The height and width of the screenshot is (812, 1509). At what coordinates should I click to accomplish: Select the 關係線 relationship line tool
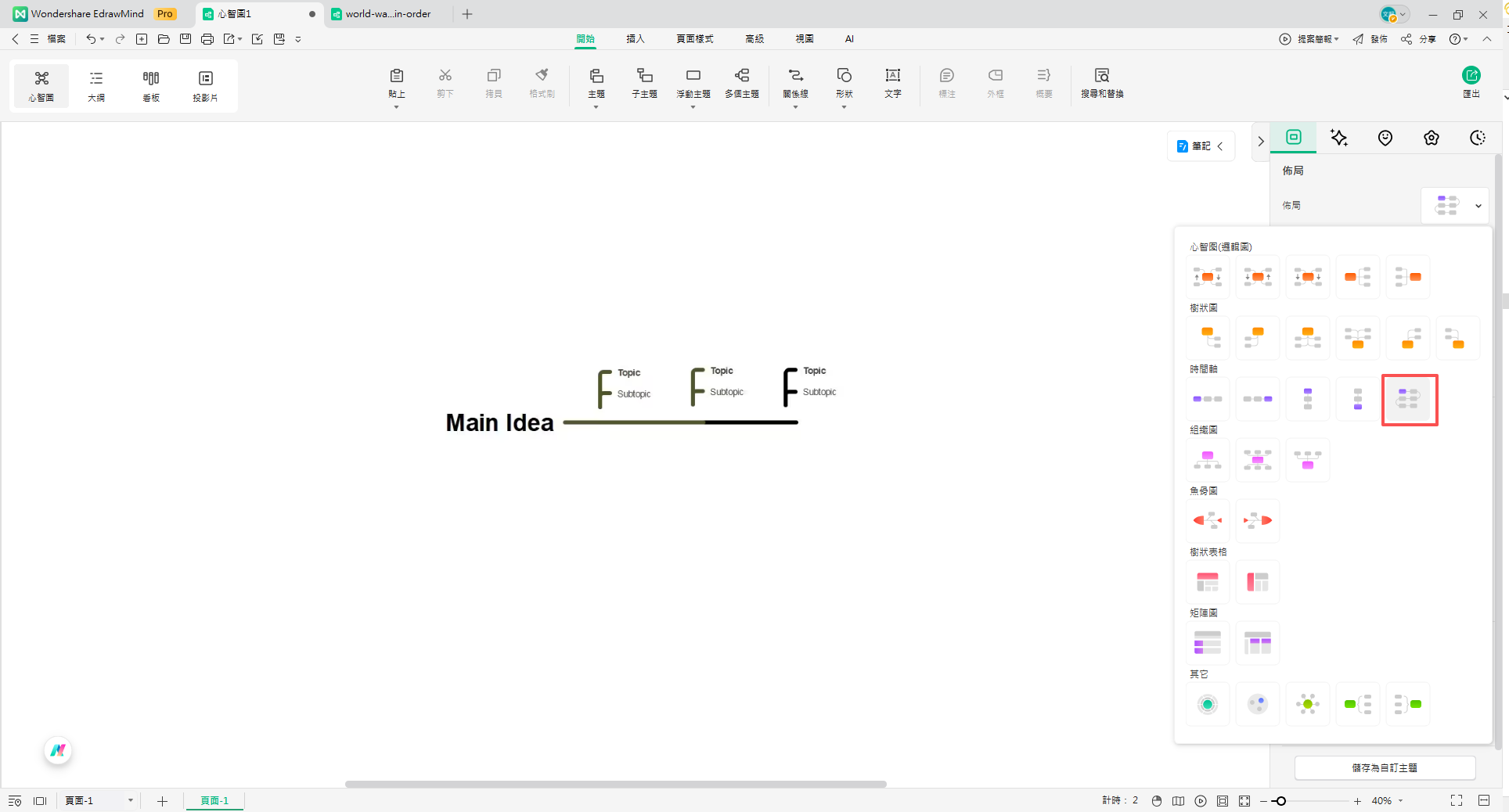pyautogui.click(x=795, y=82)
